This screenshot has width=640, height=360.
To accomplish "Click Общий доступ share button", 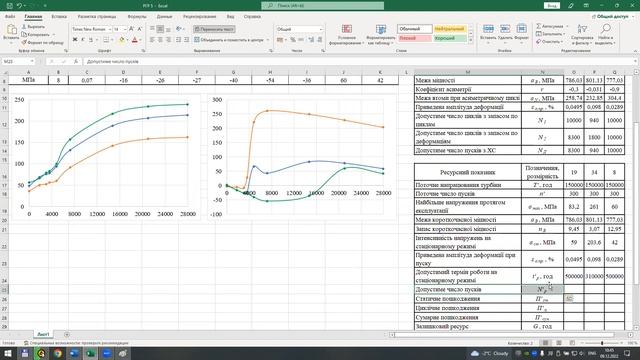I will click(x=613, y=17).
